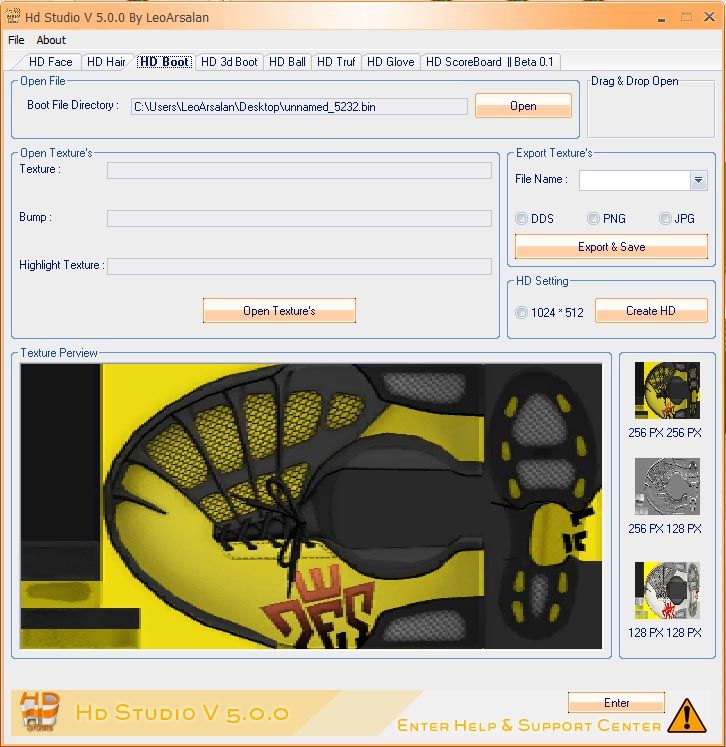Switch to the HD 3d Boot tab
The height and width of the screenshot is (747, 726).
[x=229, y=62]
